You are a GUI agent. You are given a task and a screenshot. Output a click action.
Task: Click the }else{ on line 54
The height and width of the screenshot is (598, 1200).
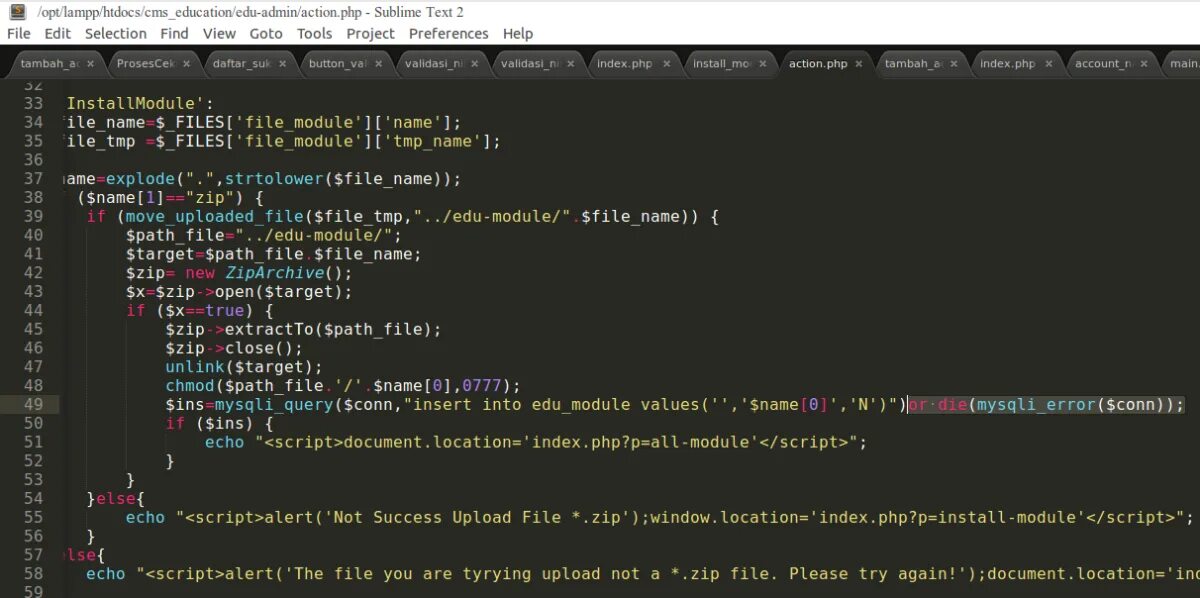[115, 499]
